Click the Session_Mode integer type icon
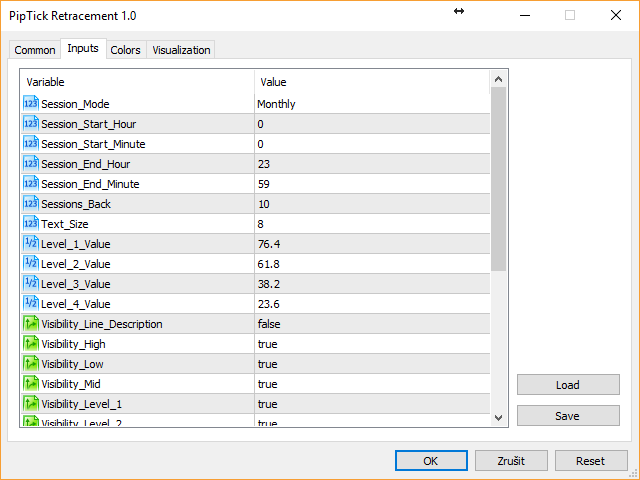Screen dimensions: 640x480 click(x=31, y=104)
